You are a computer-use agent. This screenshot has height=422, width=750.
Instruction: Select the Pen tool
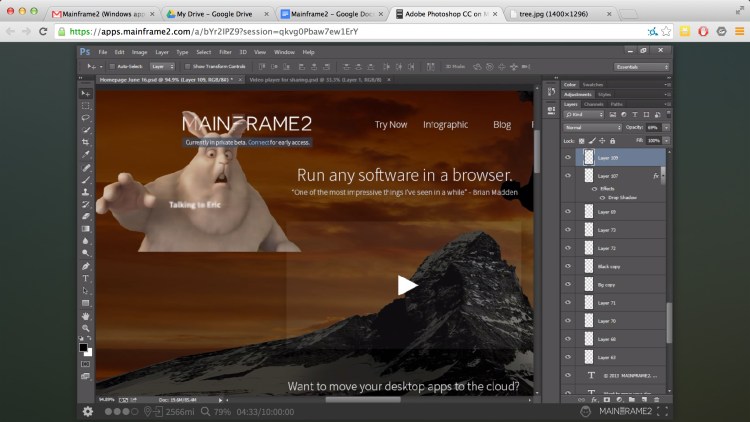86,266
